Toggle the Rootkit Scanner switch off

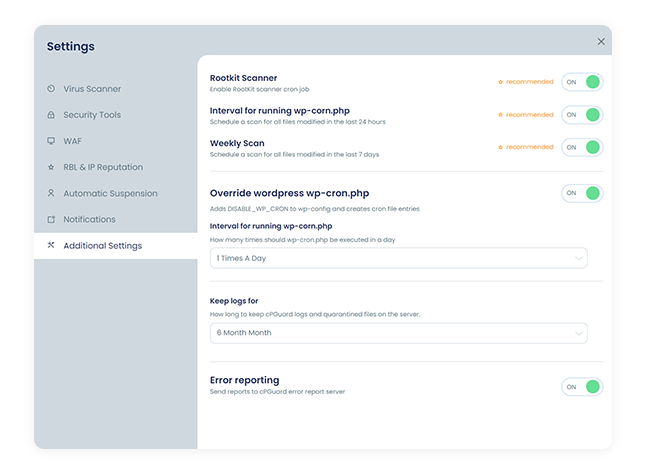[x=582, y=82]
